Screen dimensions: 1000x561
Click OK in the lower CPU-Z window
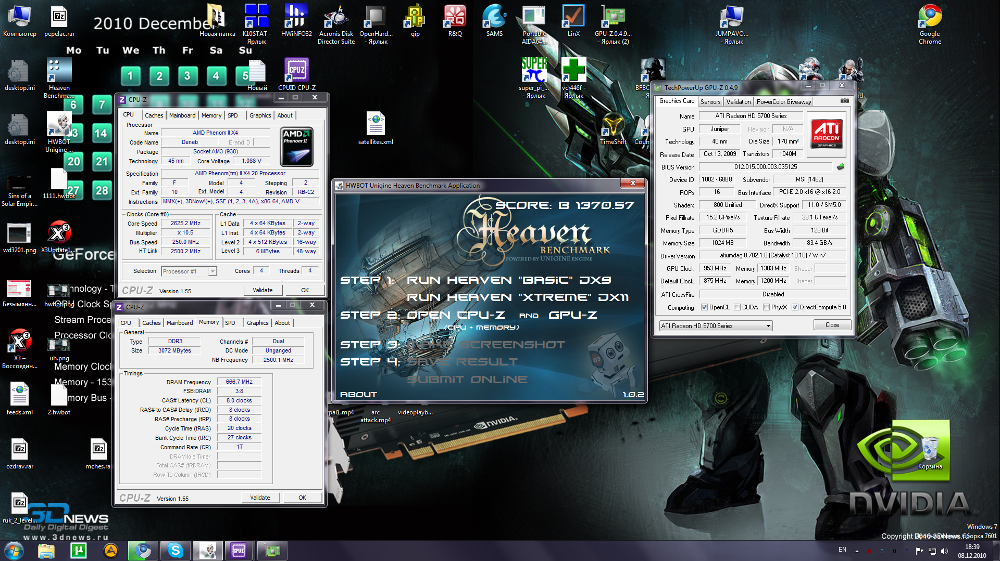302,498
